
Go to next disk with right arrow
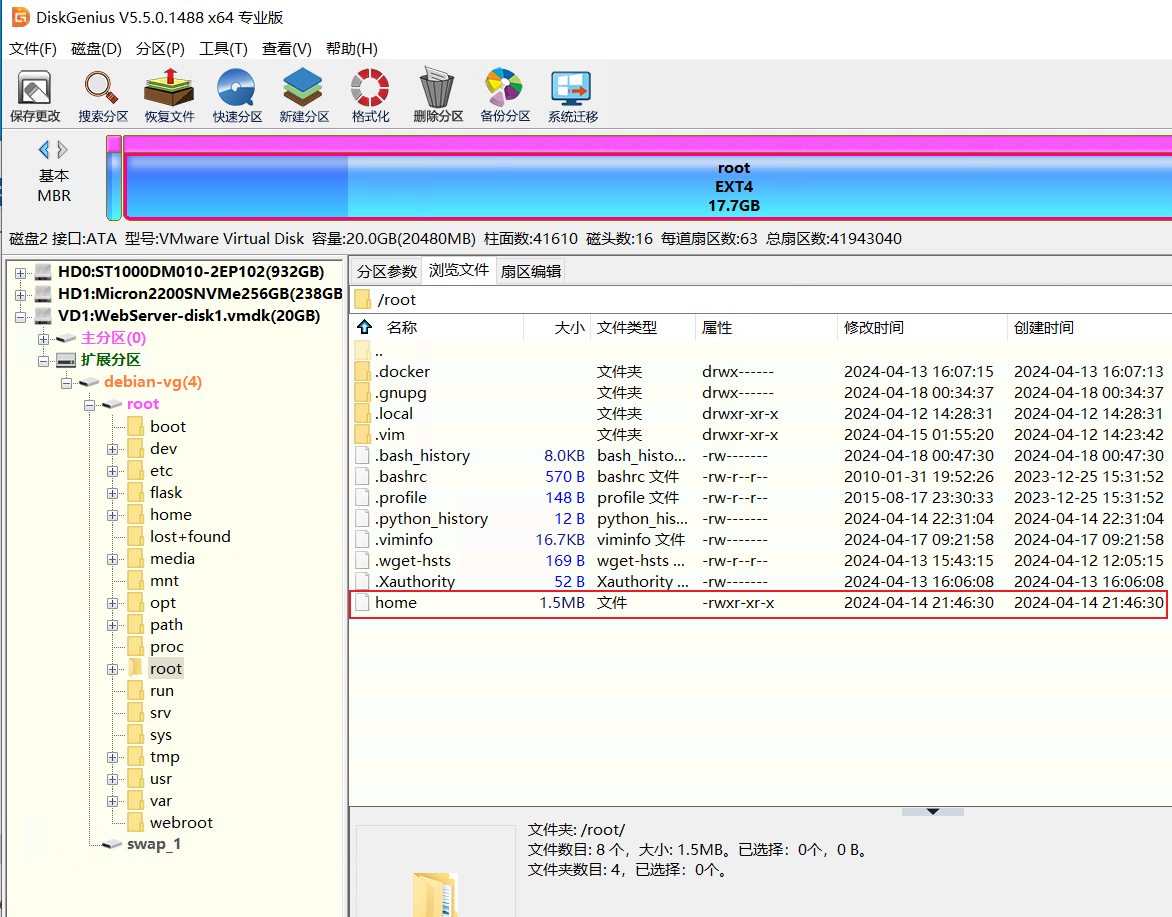63,150
